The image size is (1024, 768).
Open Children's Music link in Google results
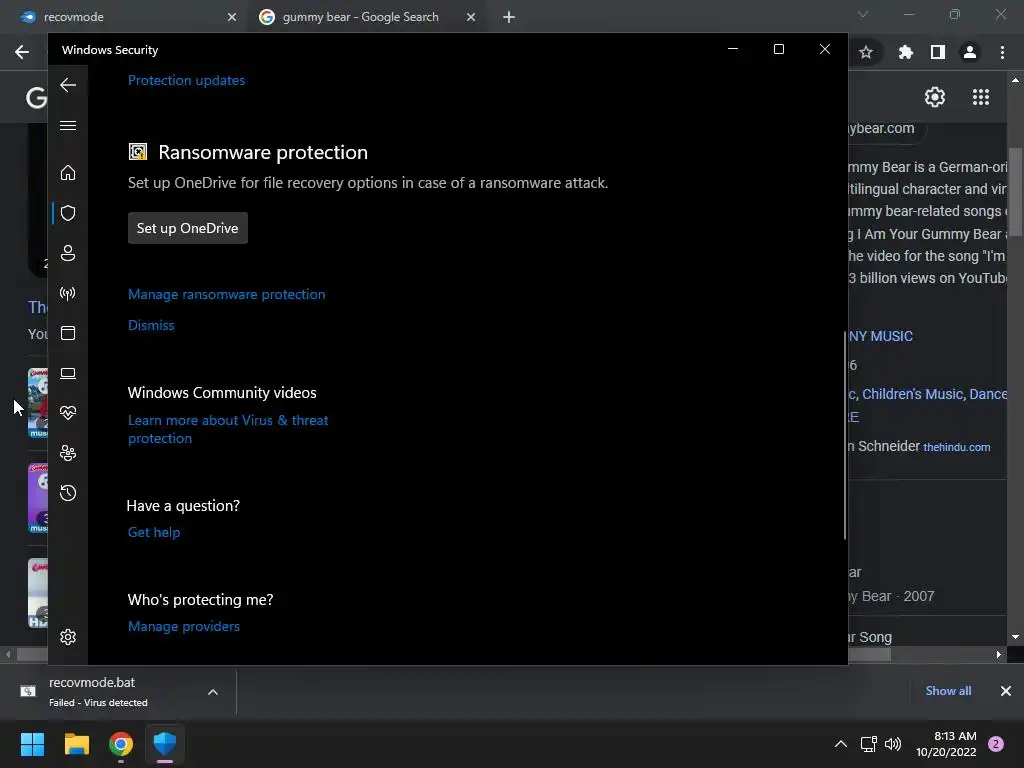912,394
